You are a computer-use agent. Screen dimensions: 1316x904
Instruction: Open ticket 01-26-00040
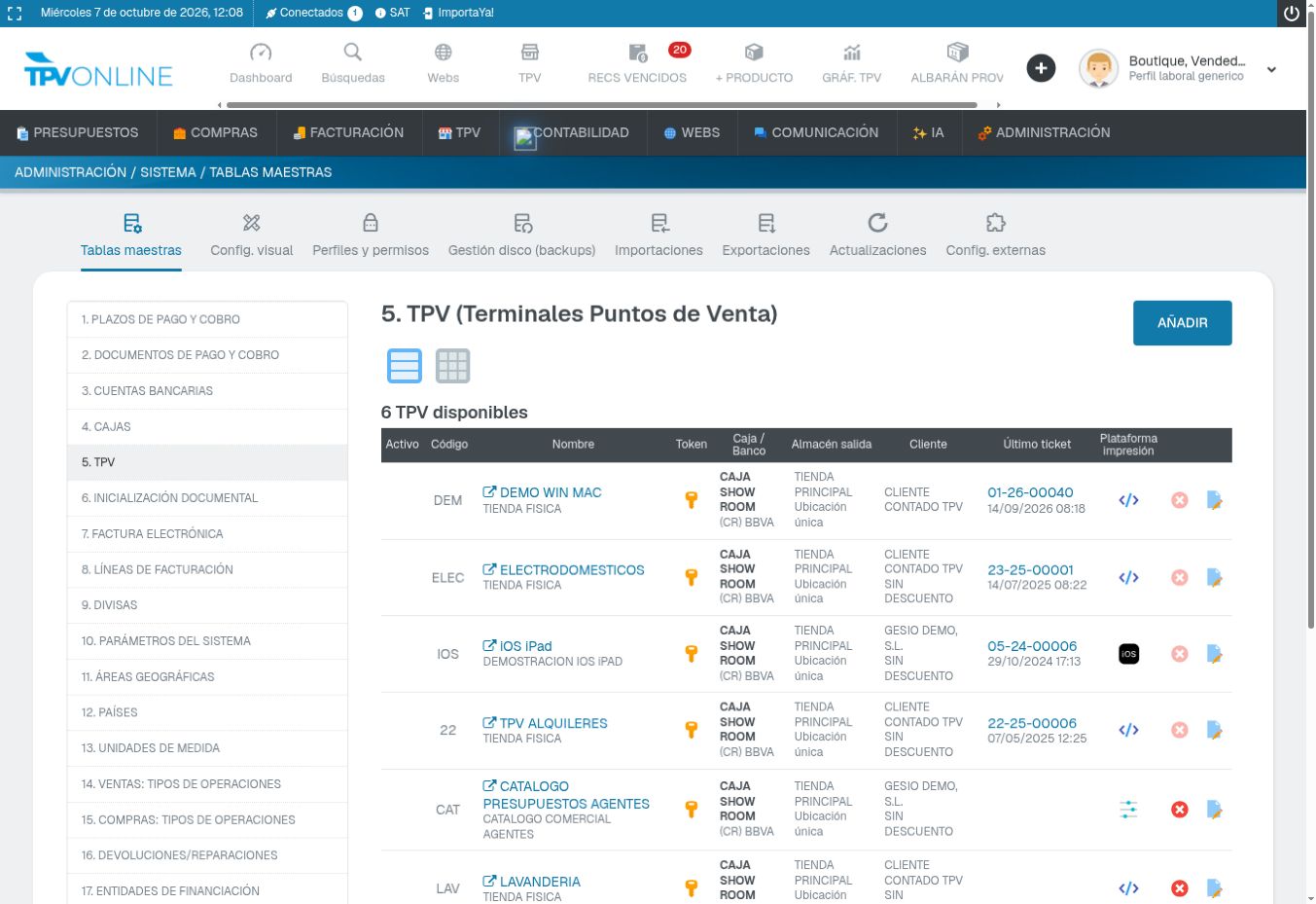(x=1030, y=492)
